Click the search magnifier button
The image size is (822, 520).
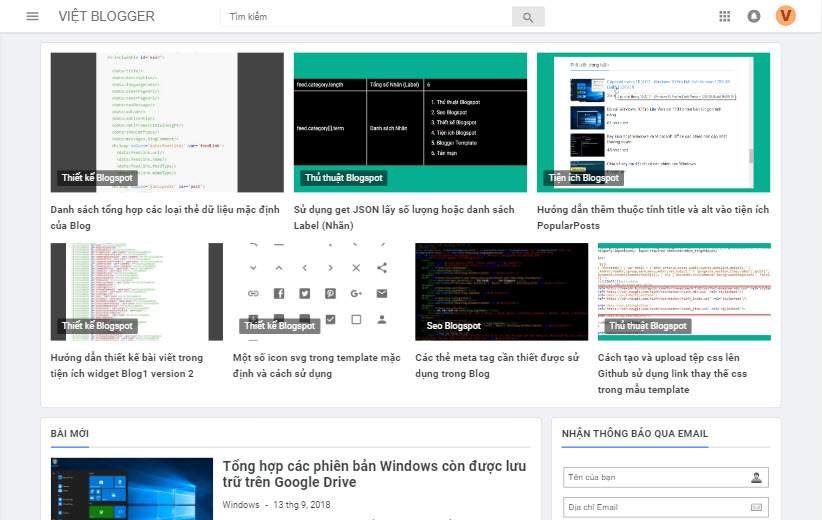[528, 17]
